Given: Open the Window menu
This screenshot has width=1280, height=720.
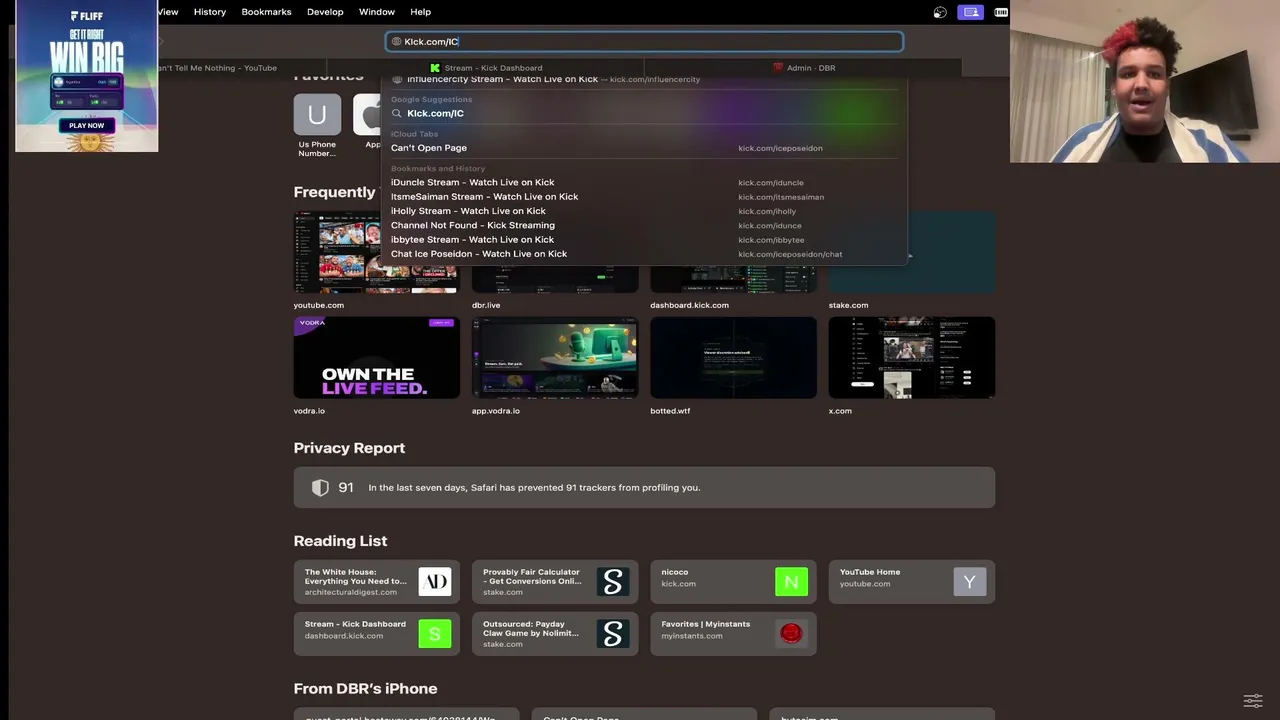Looking at the screenshot, I should [x=377, y=12].
